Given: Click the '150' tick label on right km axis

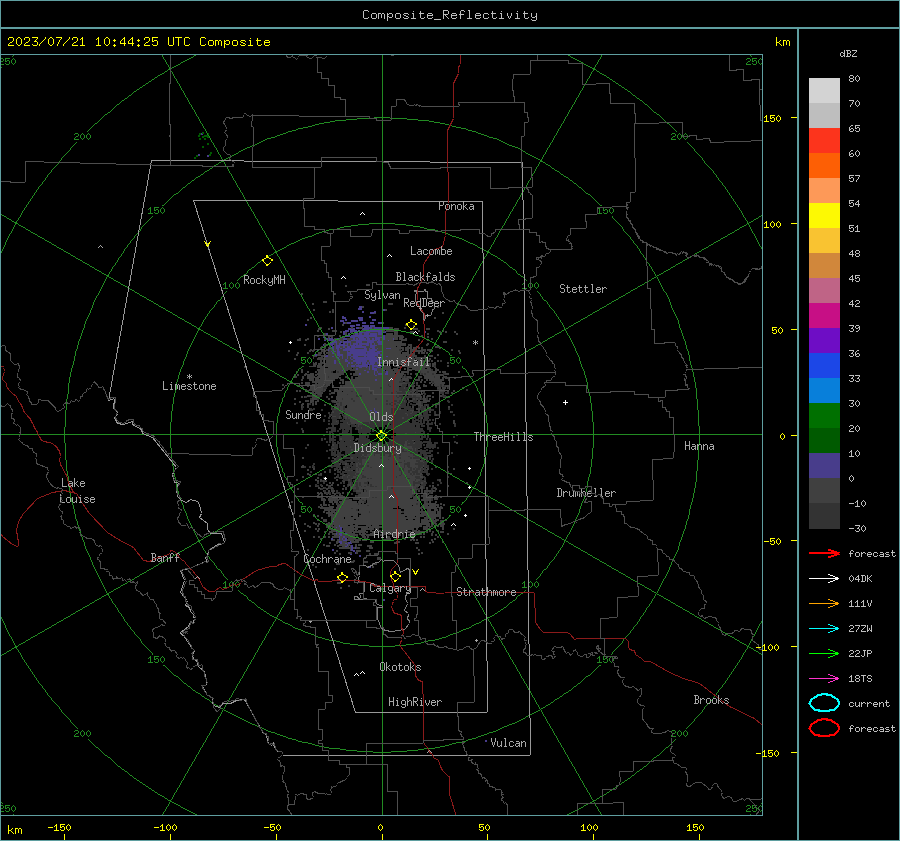Looking at the screenshot, I should coord(772,118).
